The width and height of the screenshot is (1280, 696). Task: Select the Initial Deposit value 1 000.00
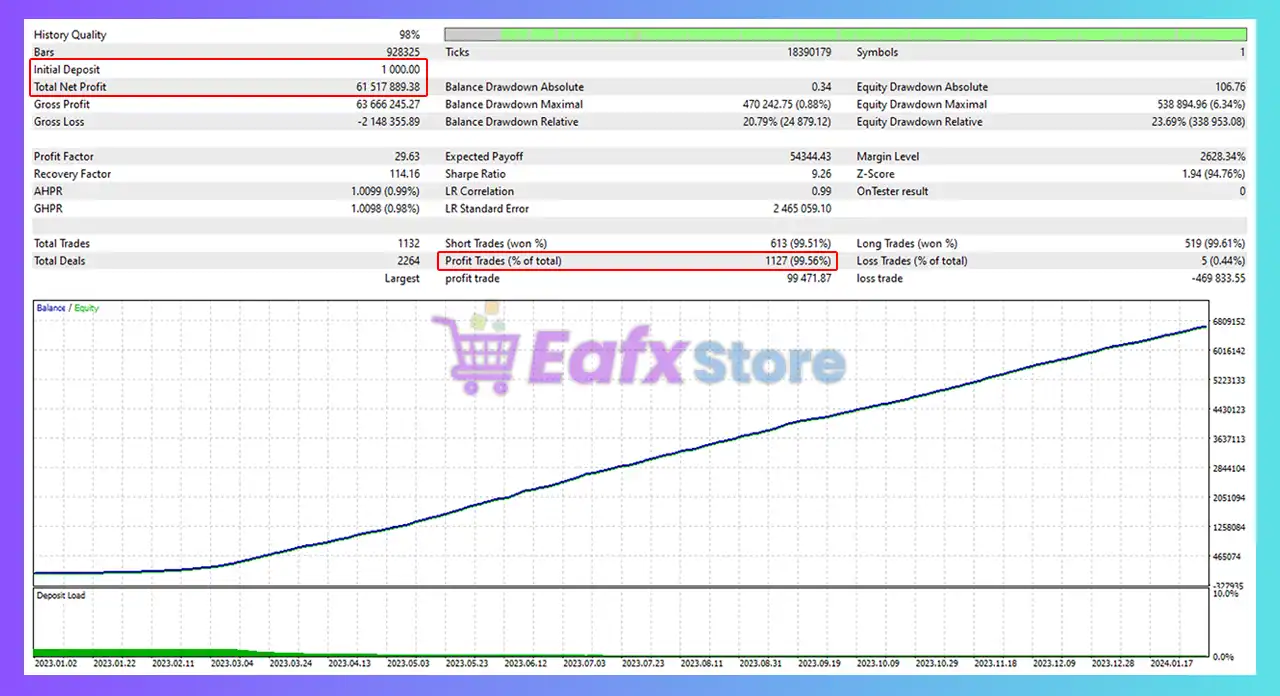point(400,70)
